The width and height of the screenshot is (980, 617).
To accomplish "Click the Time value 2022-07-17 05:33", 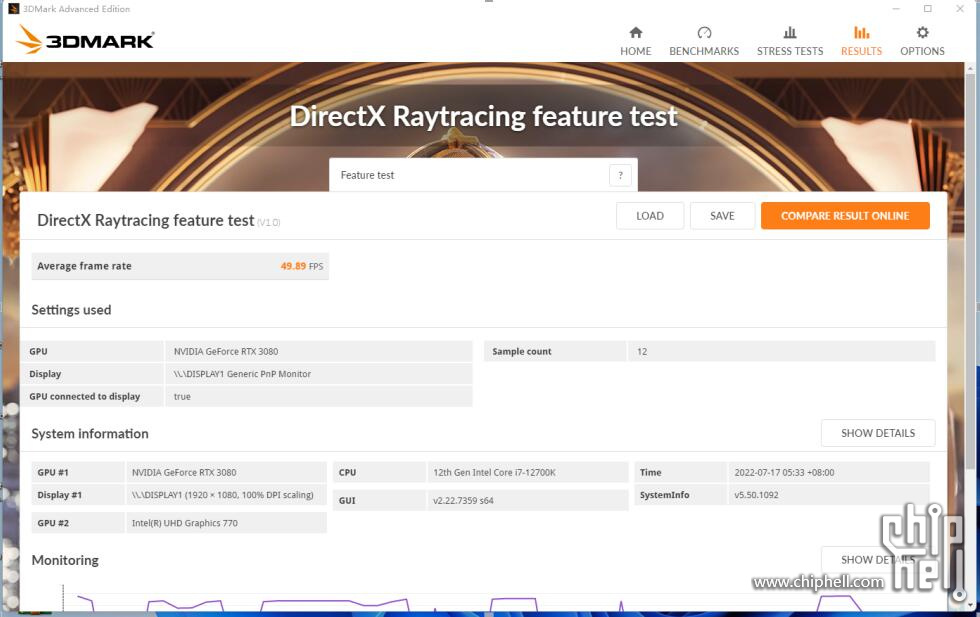I will [784, 473].
